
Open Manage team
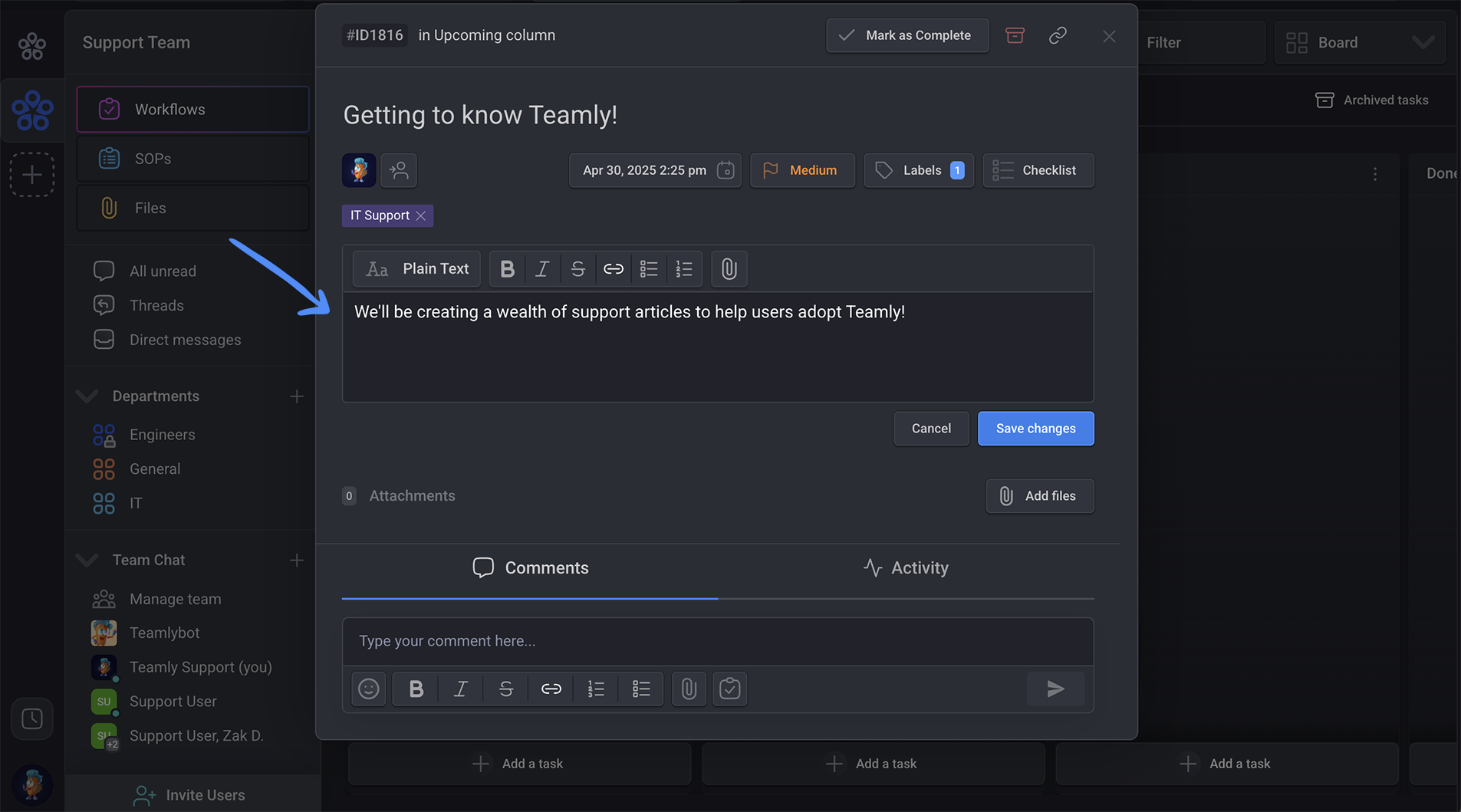175,599
